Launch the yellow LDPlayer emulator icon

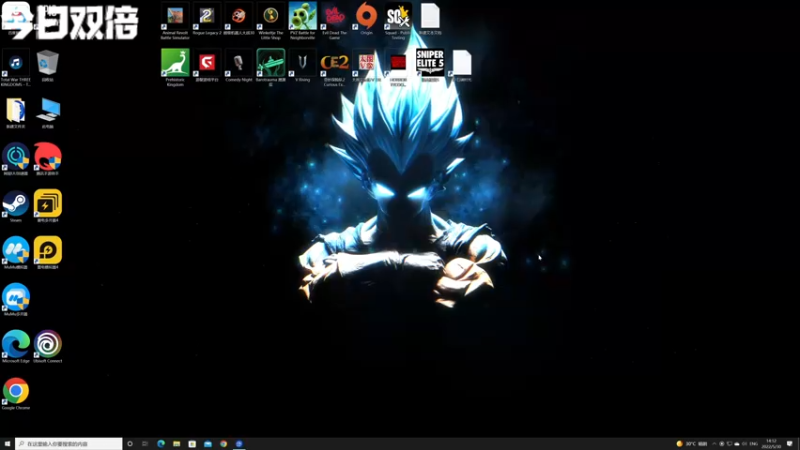[47, 253]
